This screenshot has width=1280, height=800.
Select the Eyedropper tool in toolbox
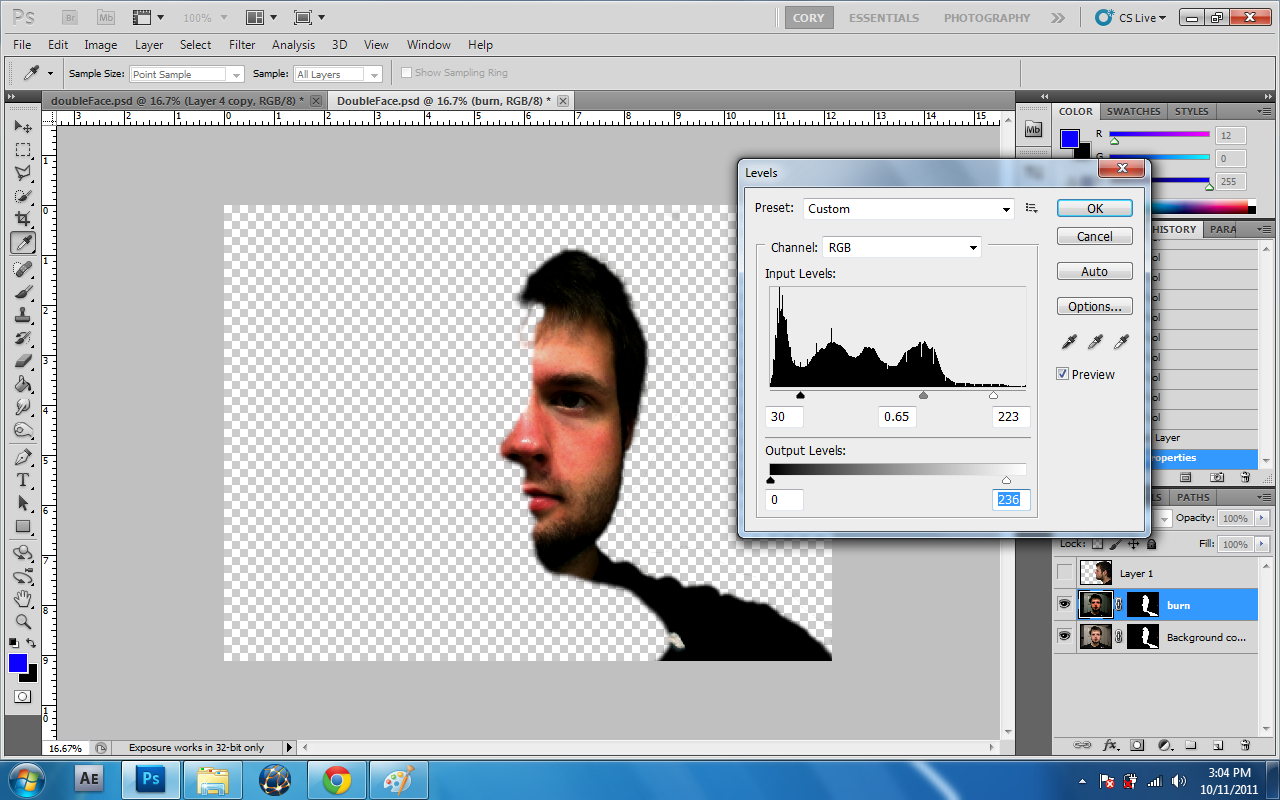pyautogui.click(x=22, y=242)
